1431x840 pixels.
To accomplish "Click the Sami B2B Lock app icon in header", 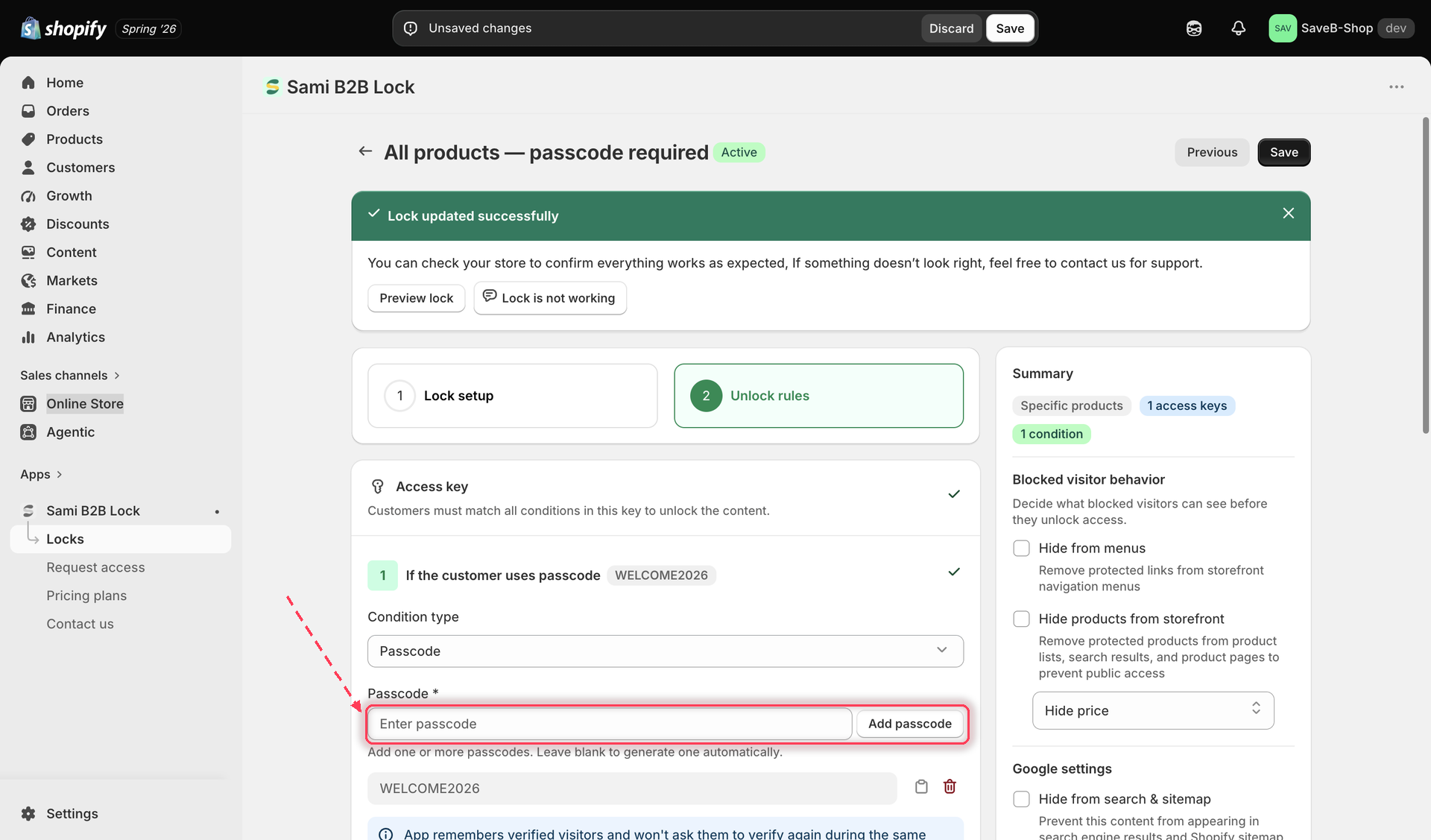I will click(273, 87).
